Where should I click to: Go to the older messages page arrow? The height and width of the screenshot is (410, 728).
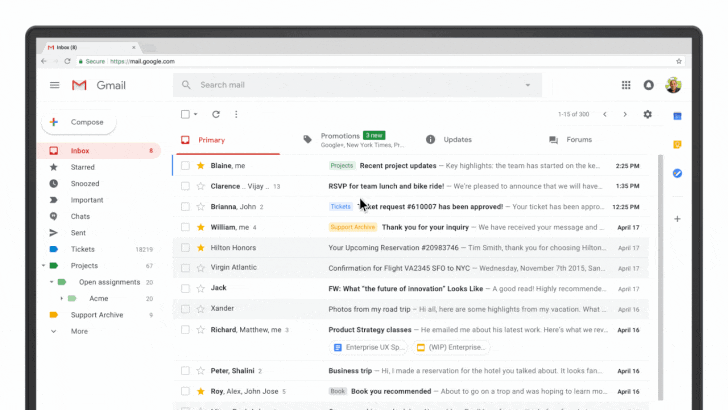point(625,114)
